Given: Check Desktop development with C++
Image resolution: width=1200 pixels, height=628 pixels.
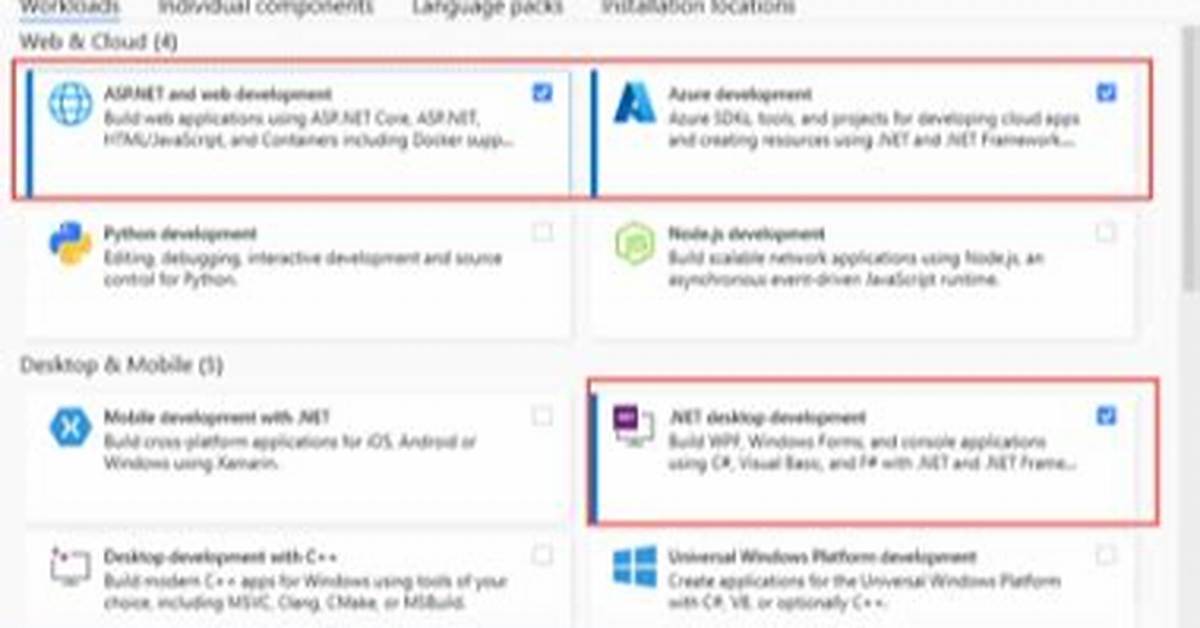Looking at the screenshot, I should tap(542, 555).
